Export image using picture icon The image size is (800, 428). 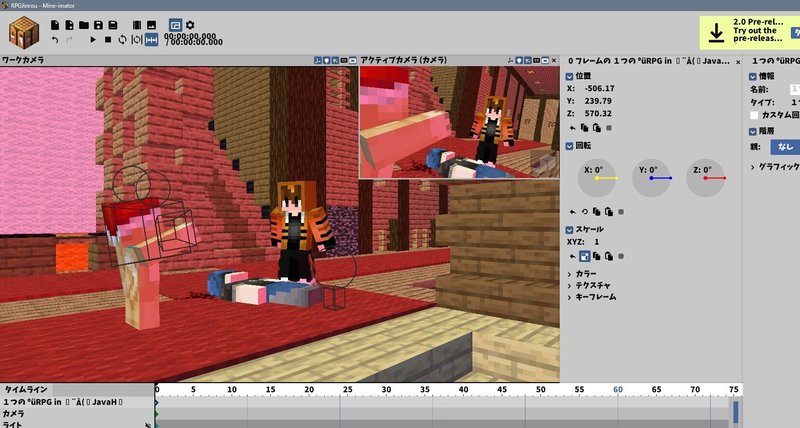click(152, 25)
